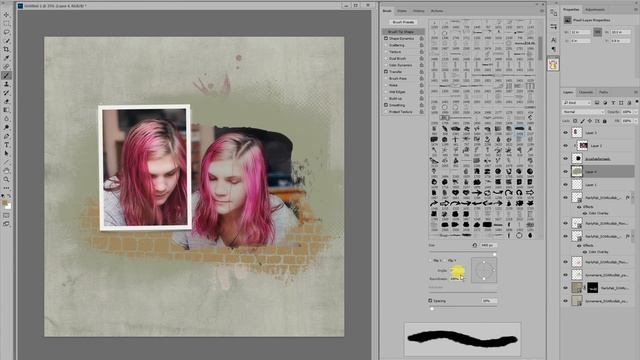Select the Crop tool
Screen dimensions: 640x360
click(x=6, y=49)
